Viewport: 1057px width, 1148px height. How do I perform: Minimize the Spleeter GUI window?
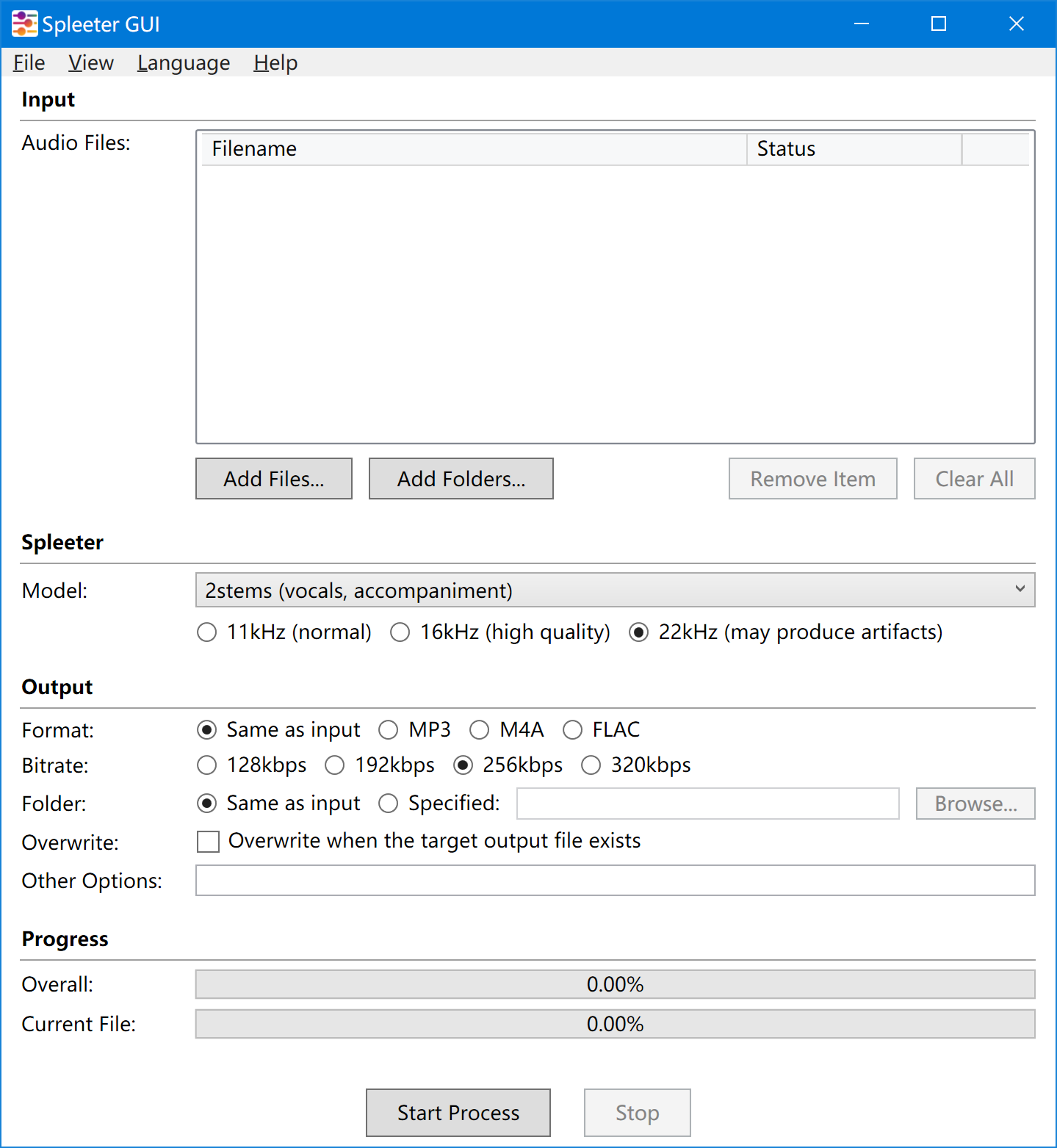(x=862, y=24)
